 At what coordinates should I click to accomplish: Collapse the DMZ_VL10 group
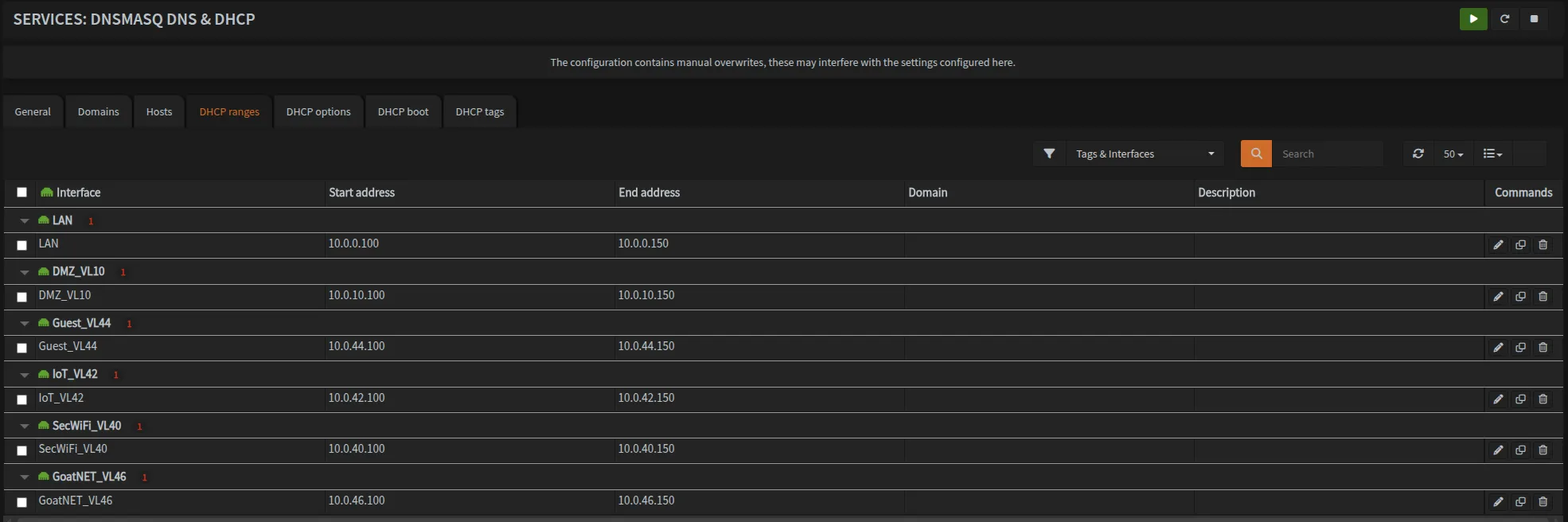(x=25, y=272)
